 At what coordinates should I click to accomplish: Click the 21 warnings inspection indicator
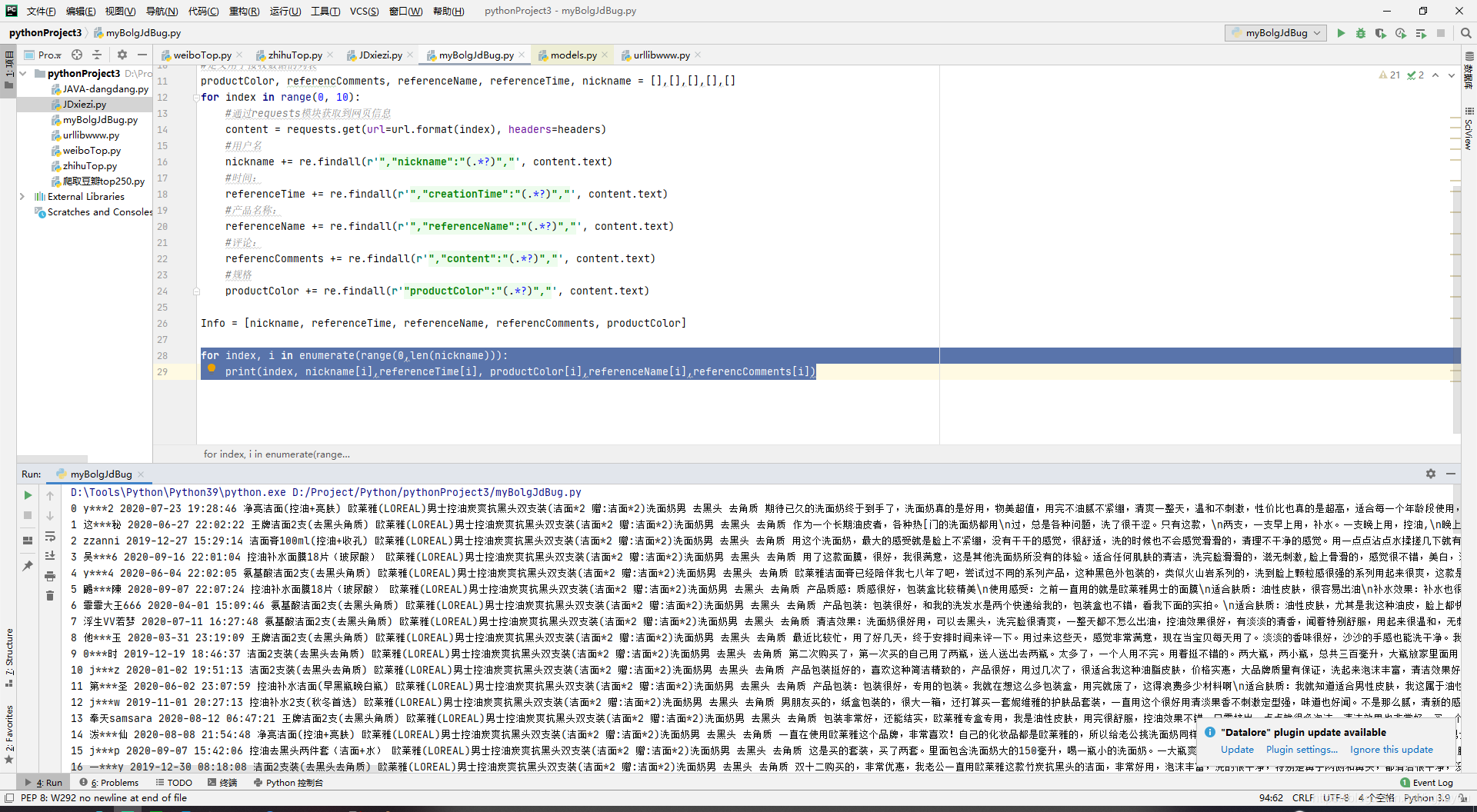pos(1389,75)
